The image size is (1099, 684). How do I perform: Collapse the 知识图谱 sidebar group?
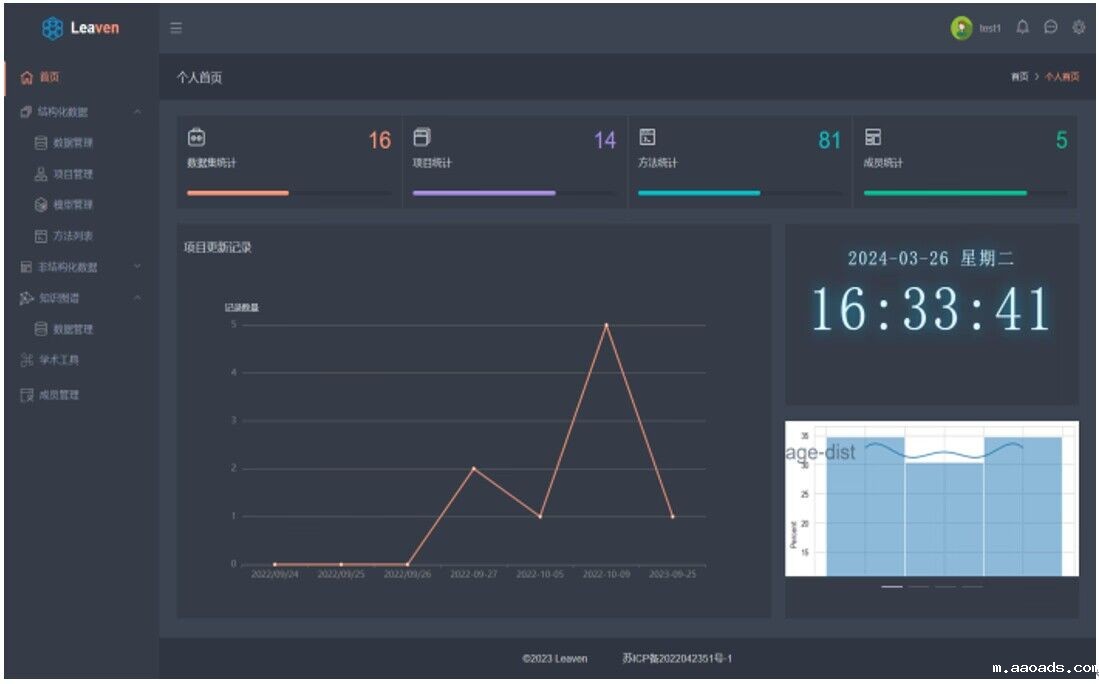pyautogui.click(x=137, y=298)
